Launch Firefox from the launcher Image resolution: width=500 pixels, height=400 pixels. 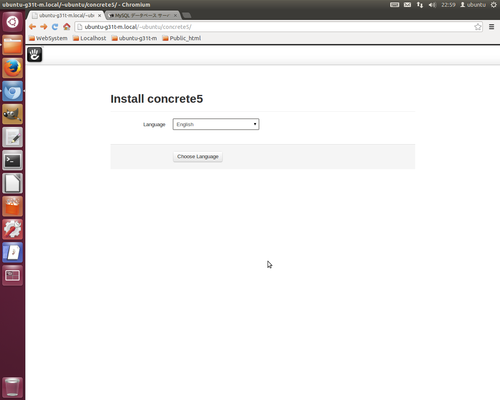click(x=13, y=68)
